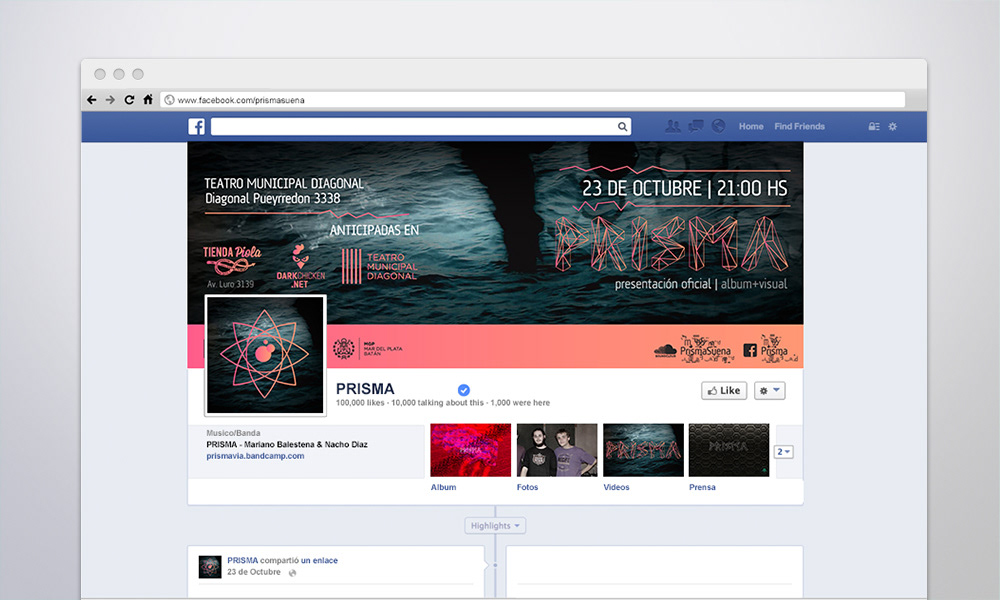Open the Prensa thumbnail
Image resolution: width=1000 pixels, height=600 pixels.
point(729,450)
